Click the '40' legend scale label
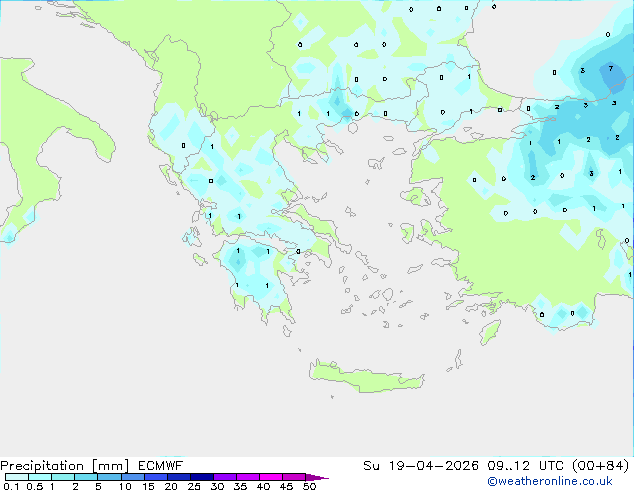 (263, 486)
